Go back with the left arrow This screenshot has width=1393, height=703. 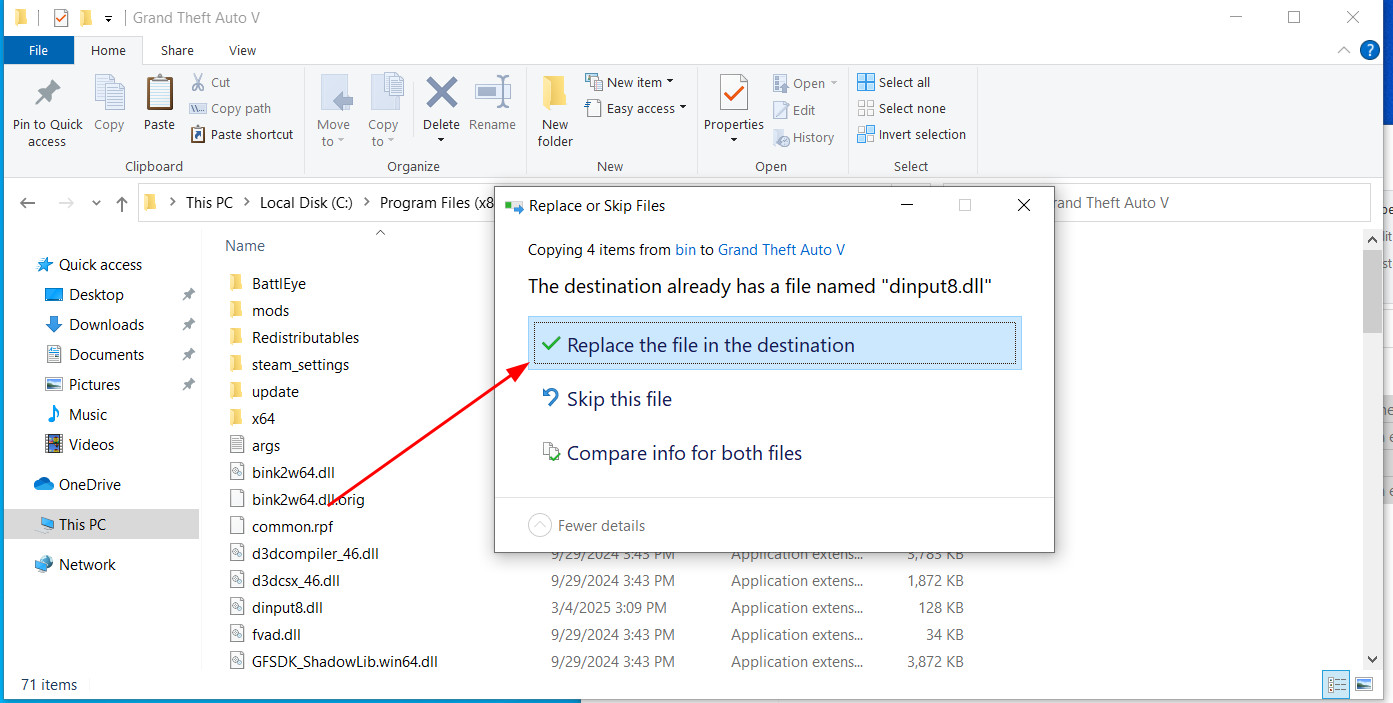coord(28,203)
